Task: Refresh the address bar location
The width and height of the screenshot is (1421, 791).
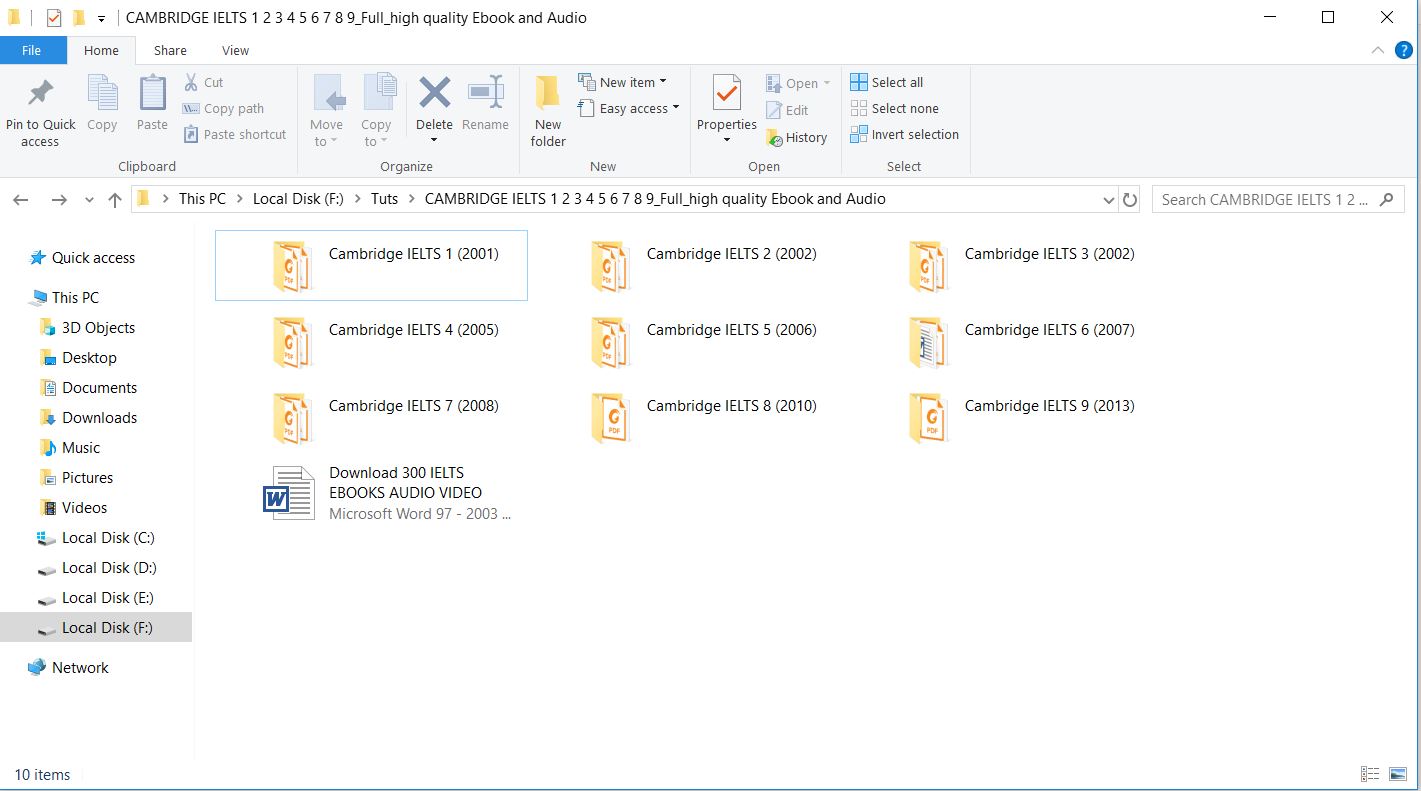Action: [x=1130, y=200]
